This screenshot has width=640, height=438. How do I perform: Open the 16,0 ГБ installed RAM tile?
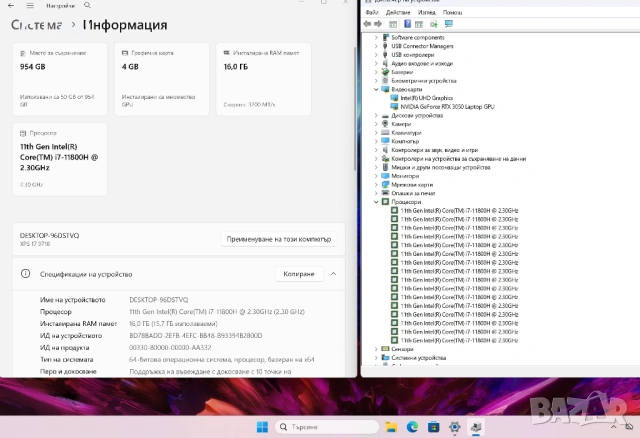point(263,79)
